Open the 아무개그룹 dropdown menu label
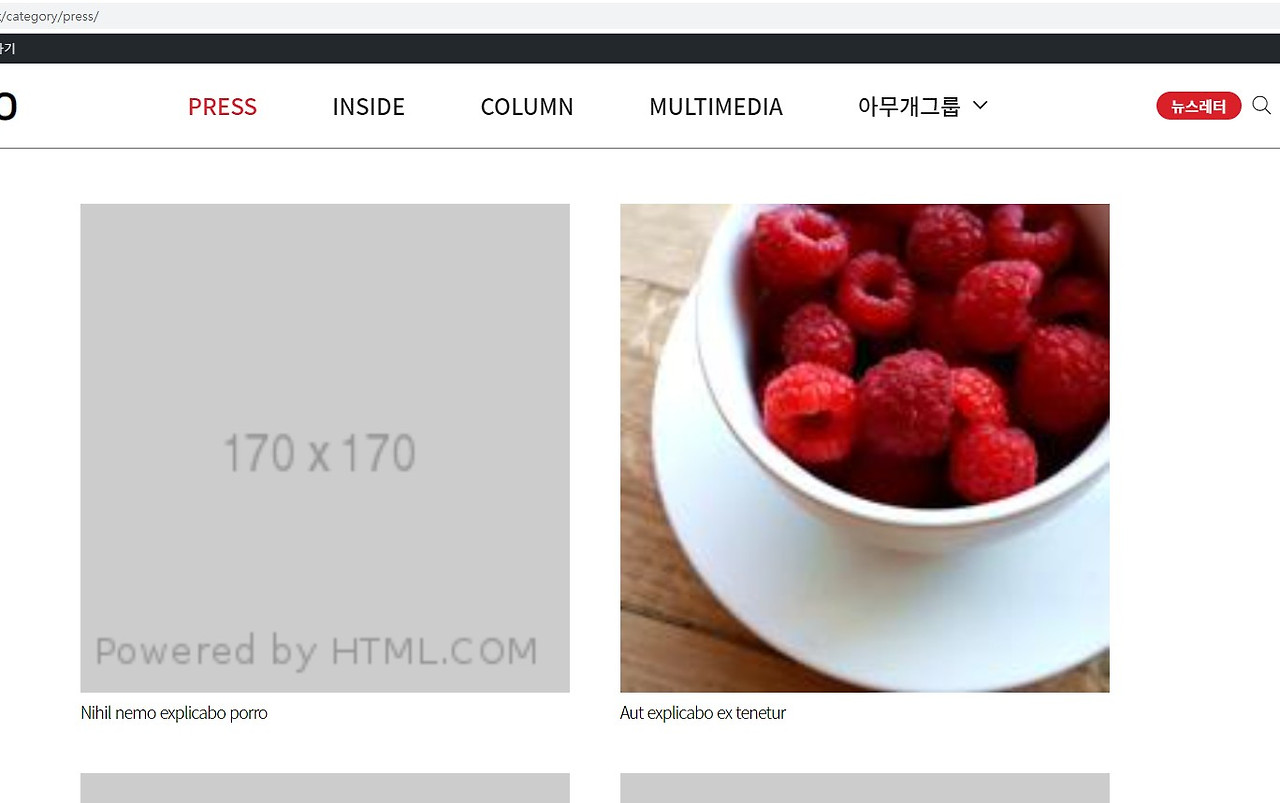 click(x=909, y=106)
